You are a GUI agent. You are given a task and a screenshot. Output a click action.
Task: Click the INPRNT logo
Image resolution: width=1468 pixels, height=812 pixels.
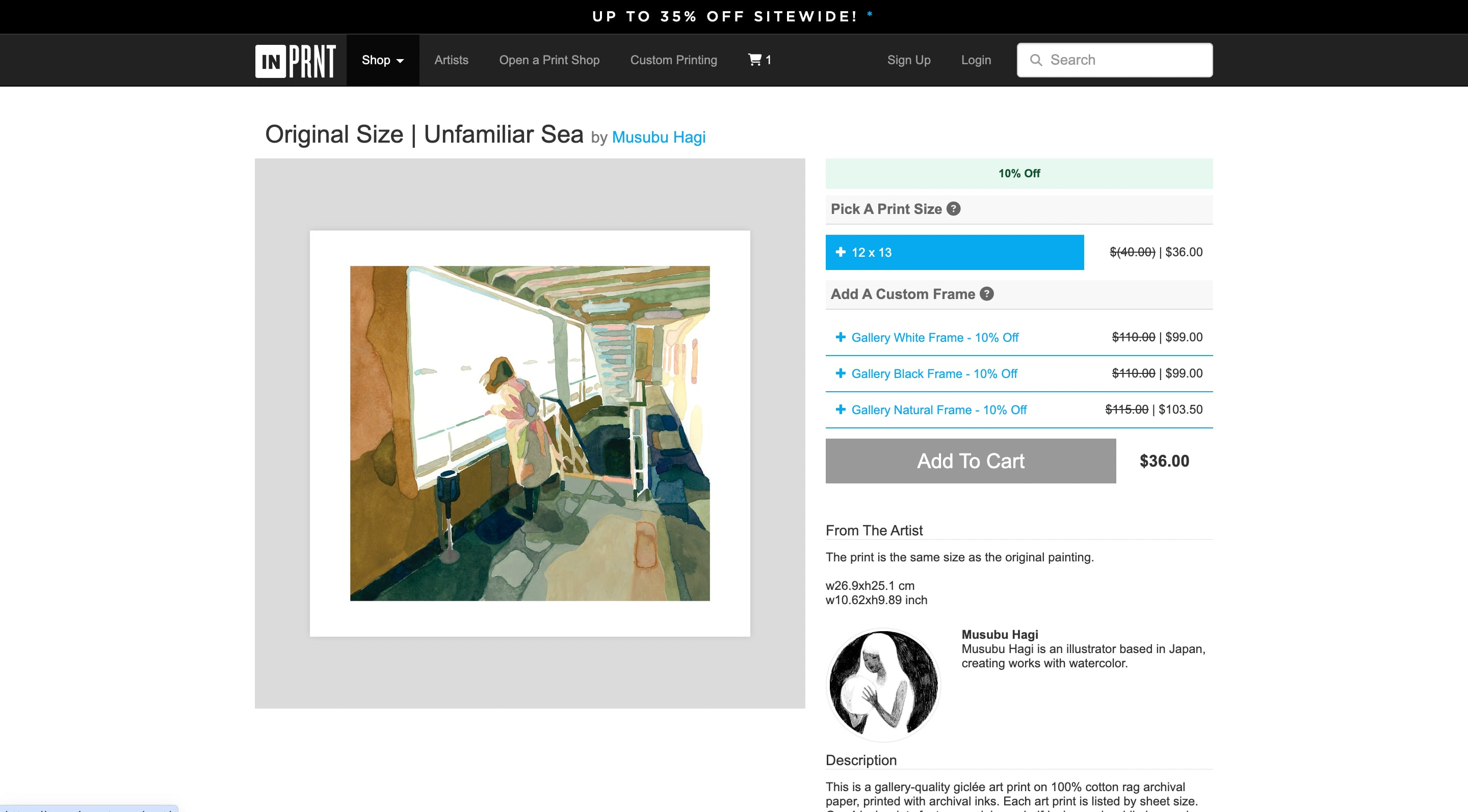tap(295, 60)
